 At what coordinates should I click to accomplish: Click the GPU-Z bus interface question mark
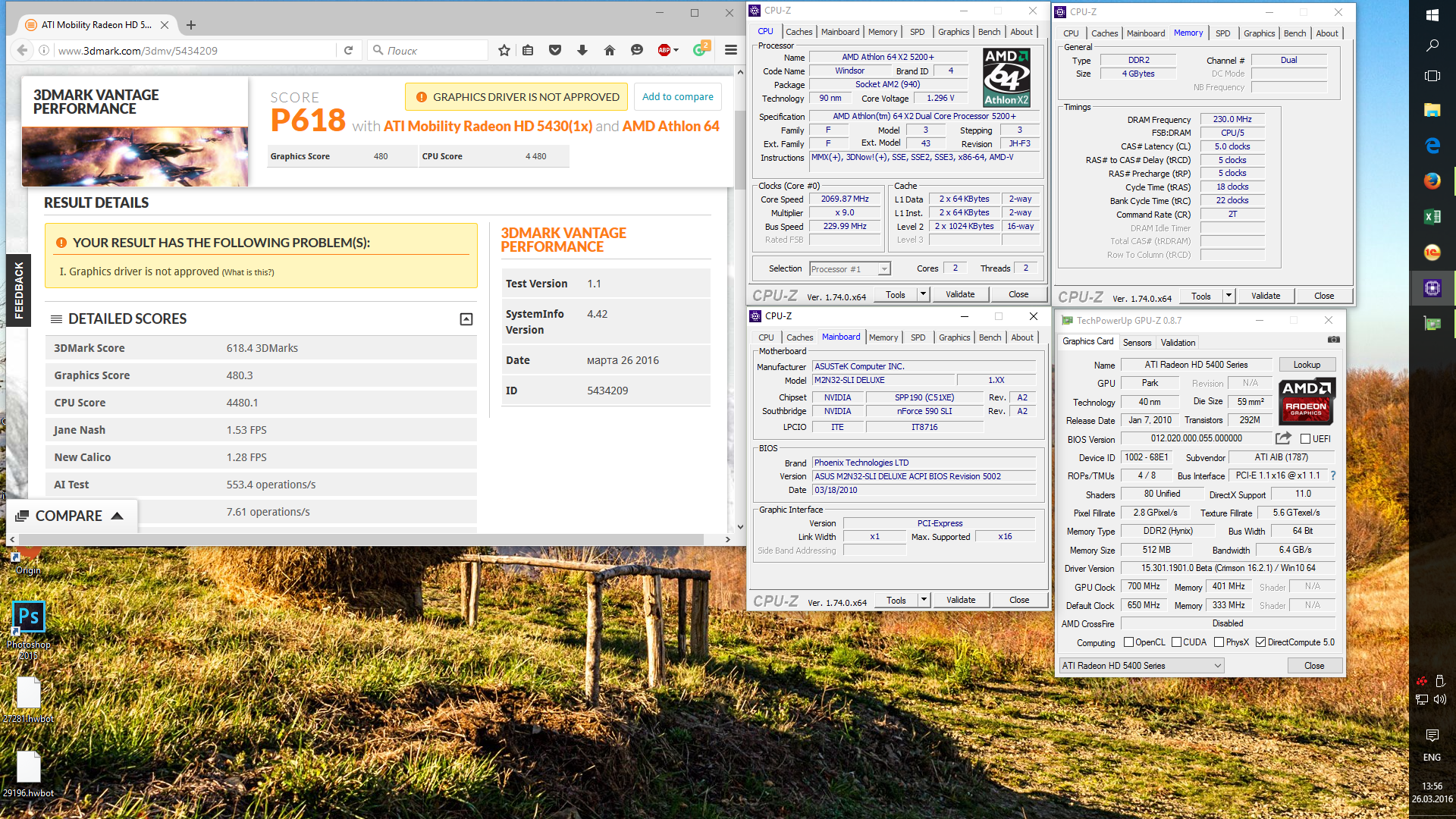pyautogui.click(x=1333, y=475)
